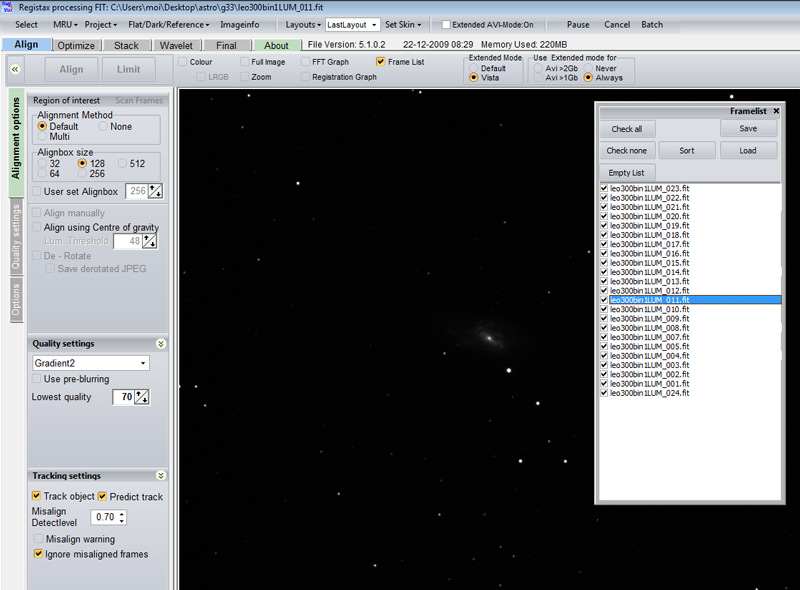Enable User set Alignbox checkbox
Screen dimensions: 800x590
click(x=37, y=191)
